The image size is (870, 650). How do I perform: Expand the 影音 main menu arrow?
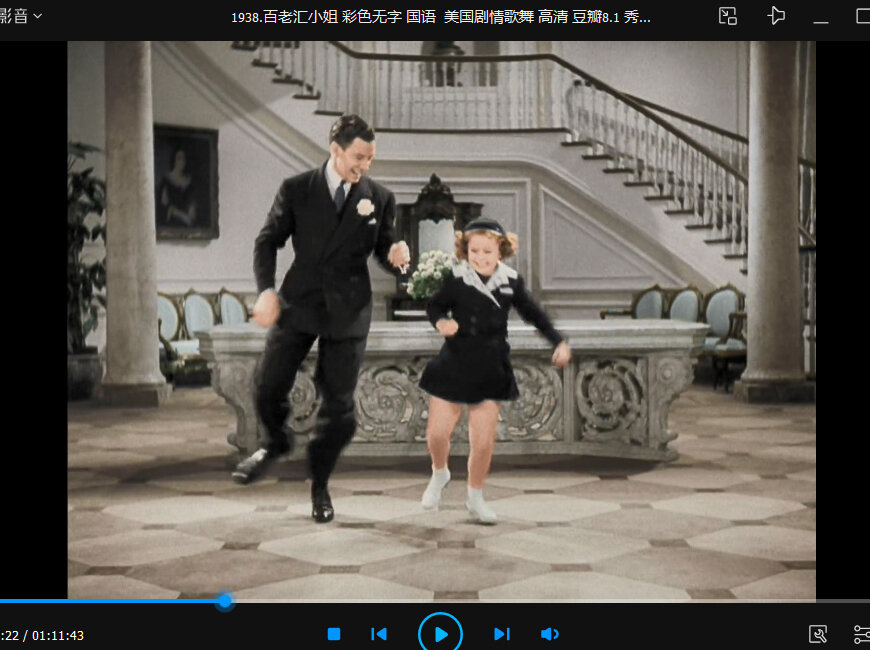pyautogui.click(x=38, y=17)
